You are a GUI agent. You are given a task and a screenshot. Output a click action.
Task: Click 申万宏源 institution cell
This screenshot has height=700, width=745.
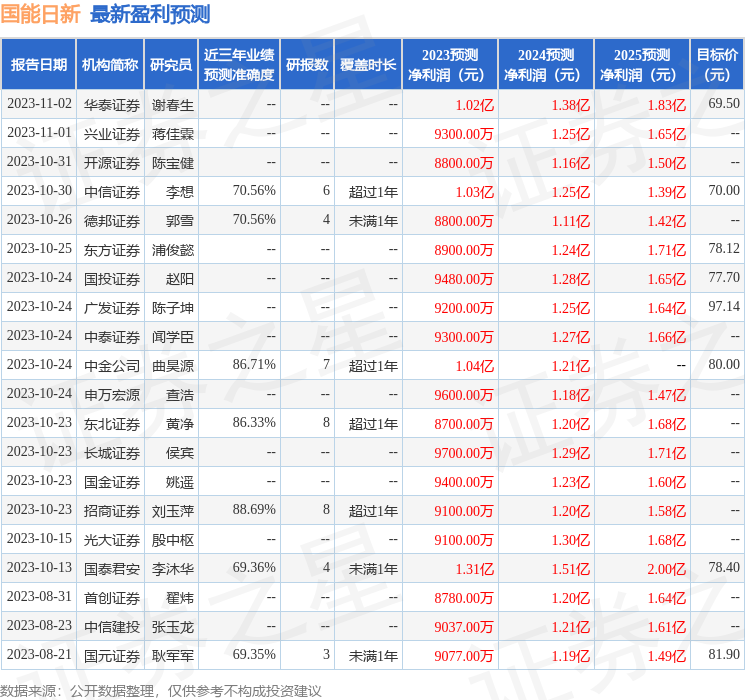(112, 395)
